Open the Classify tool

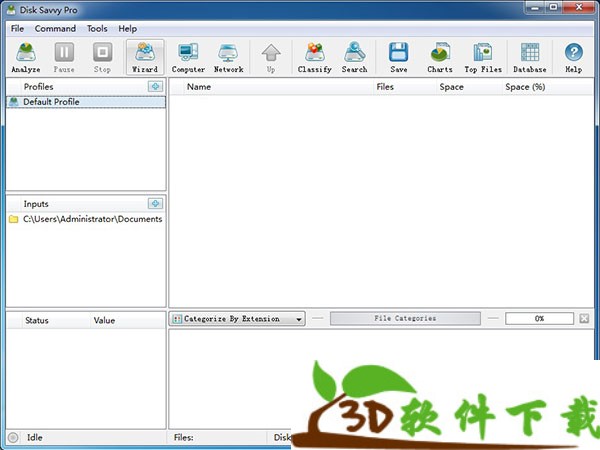pos(315,57)
